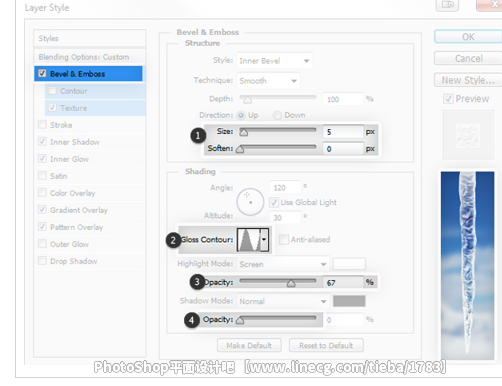Toggle the Use Global Light checkbox
This screenshot has height=386, width=502.
point(274,202)
